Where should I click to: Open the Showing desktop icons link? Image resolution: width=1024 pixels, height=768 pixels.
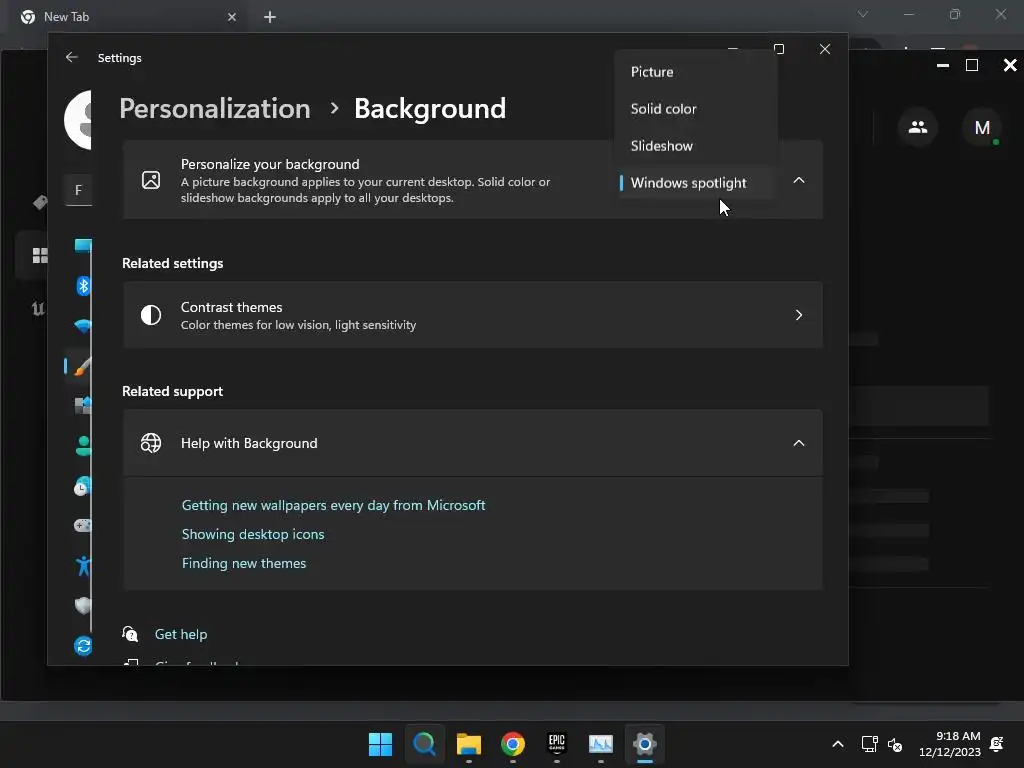click(253, 534)
